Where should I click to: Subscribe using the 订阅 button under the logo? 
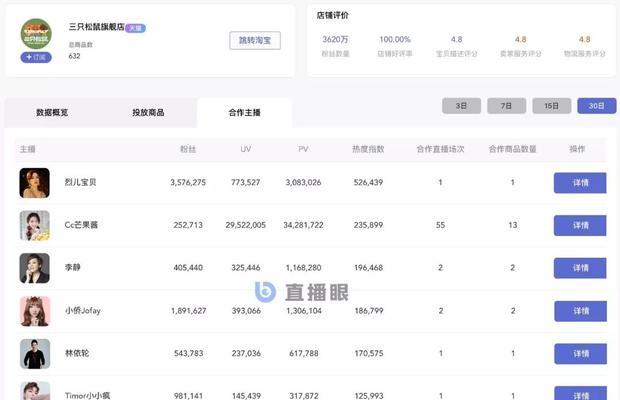[36, 57]
